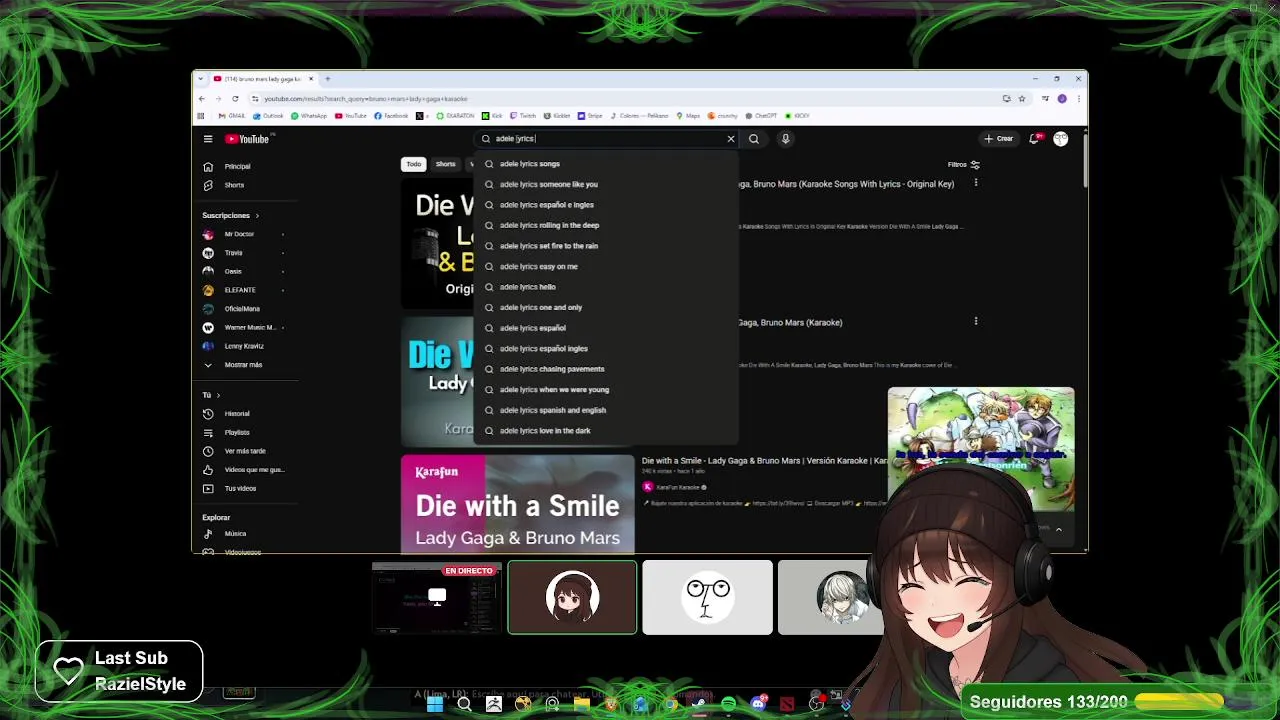1280x720 pixels.
Task: Go to Mr Doctor subscription channel
Action: click(x=240, y=234)
